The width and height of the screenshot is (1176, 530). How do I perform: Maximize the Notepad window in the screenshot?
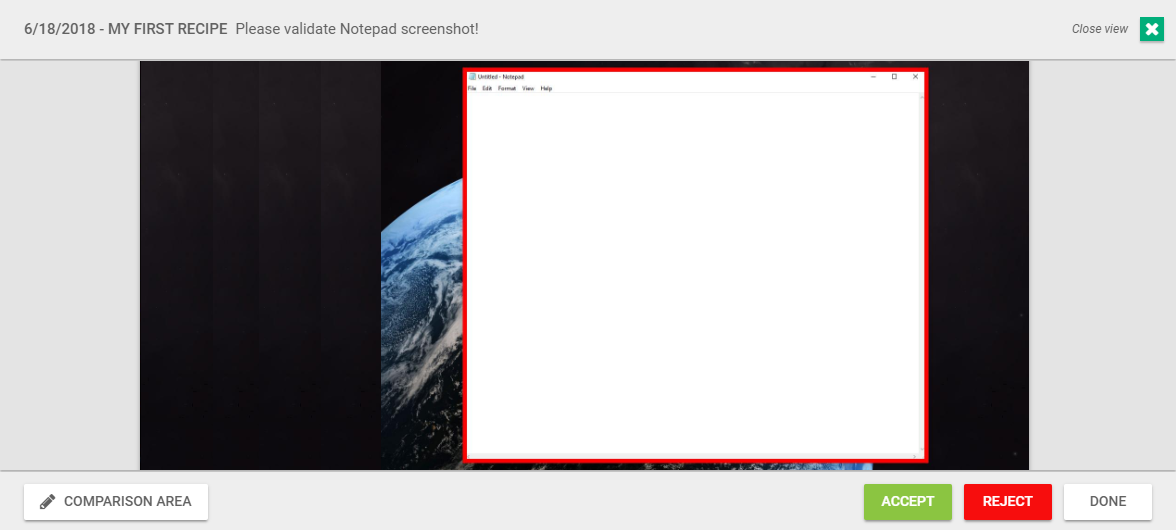click(x=894, y=76)
